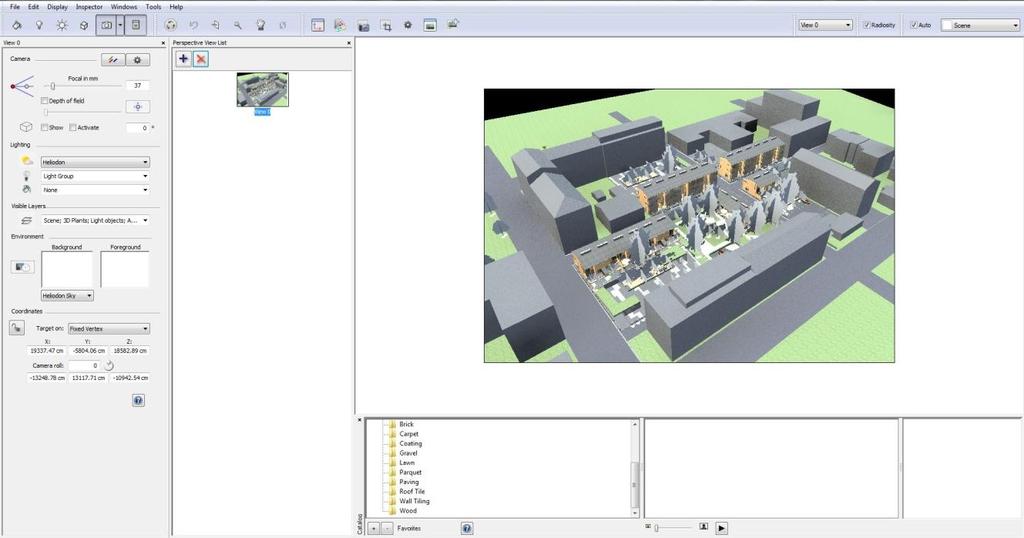1024x538 pixels.
Task: Enable the clipping box Activate checkbox
Action: coord(73,127)
